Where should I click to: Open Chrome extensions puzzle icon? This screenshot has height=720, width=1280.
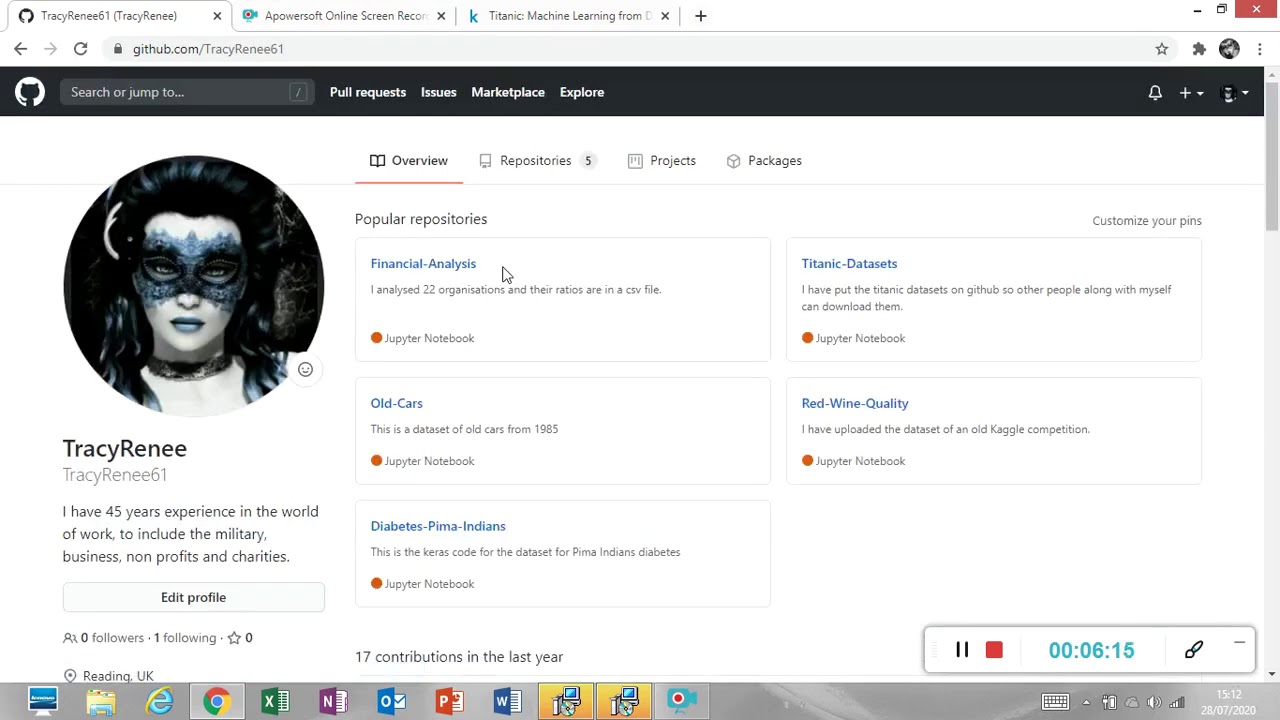coord(1199,49)
